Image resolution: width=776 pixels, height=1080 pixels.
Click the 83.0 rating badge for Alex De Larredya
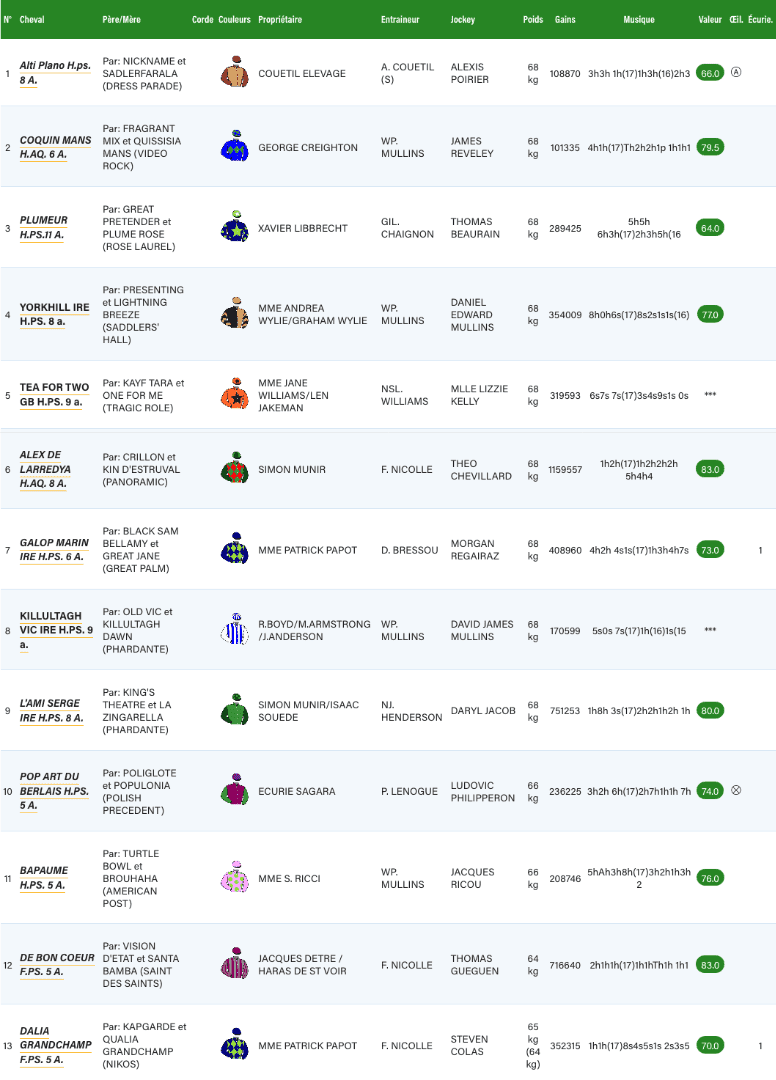pos(710,468)
